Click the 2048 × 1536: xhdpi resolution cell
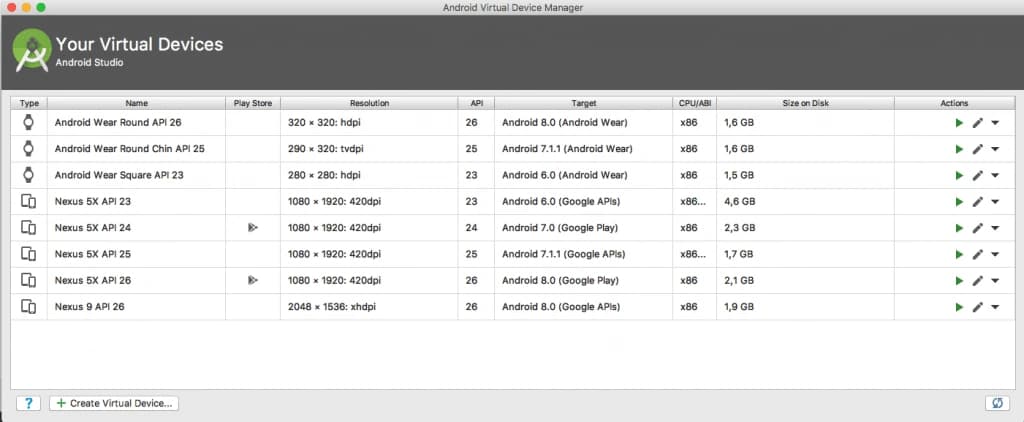1024x422 pixels. point(369,306)
